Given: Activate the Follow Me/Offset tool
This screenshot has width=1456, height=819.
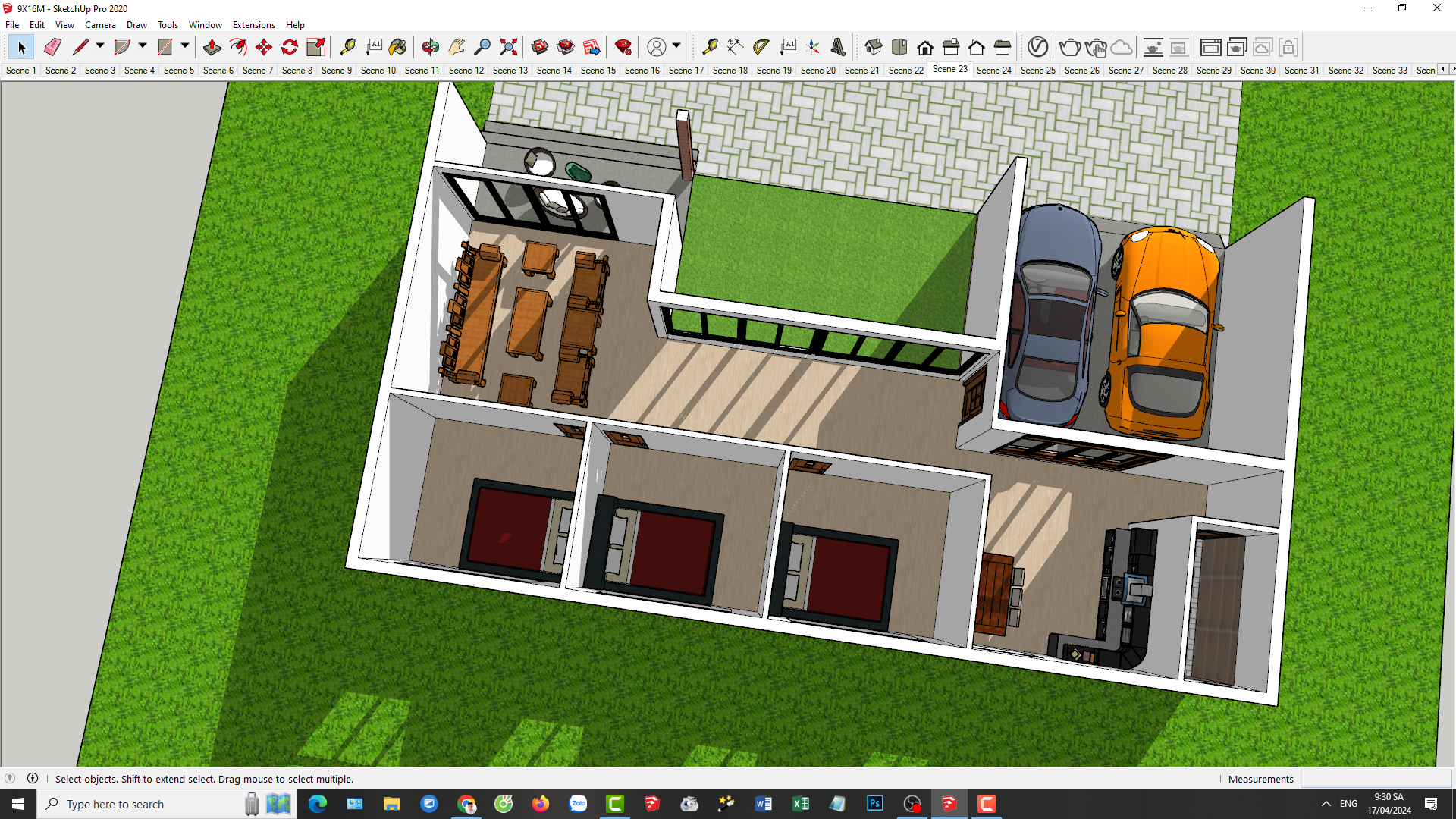Looking at the screenshot, I should click(238, 47).
